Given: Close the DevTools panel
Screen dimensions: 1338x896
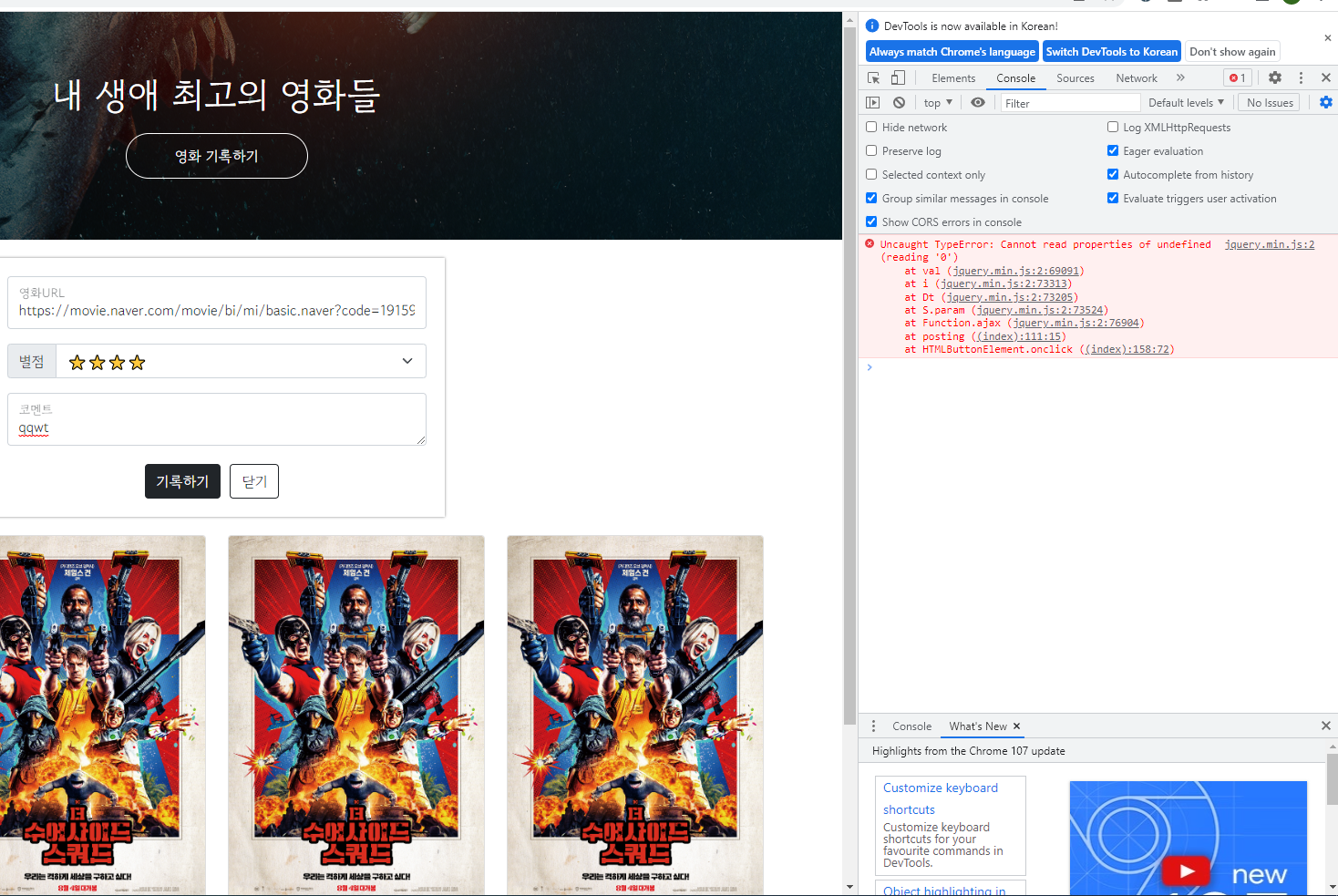Looking at the screenshot, I should [1326, 78].
